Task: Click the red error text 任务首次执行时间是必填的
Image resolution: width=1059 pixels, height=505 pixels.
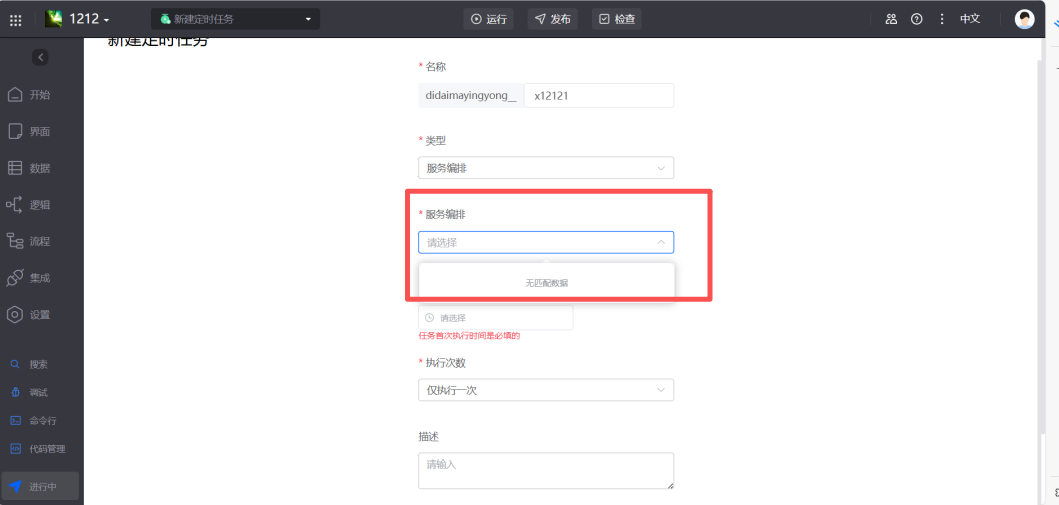Action: (469, 336)
